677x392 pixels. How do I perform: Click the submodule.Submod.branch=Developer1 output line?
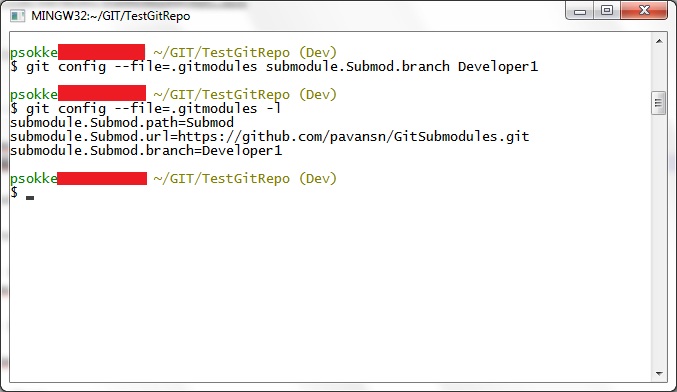146,151
